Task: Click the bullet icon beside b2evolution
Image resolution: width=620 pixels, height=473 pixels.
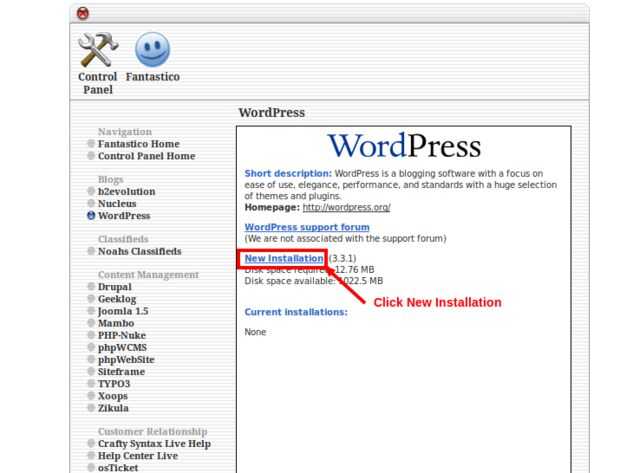Action: click(91, 191)
